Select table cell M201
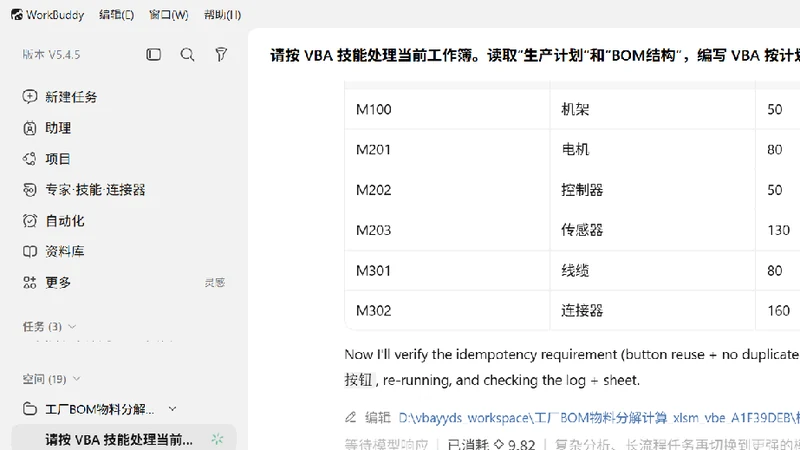Screen dimensions: 800x450 tap(373, 149)
